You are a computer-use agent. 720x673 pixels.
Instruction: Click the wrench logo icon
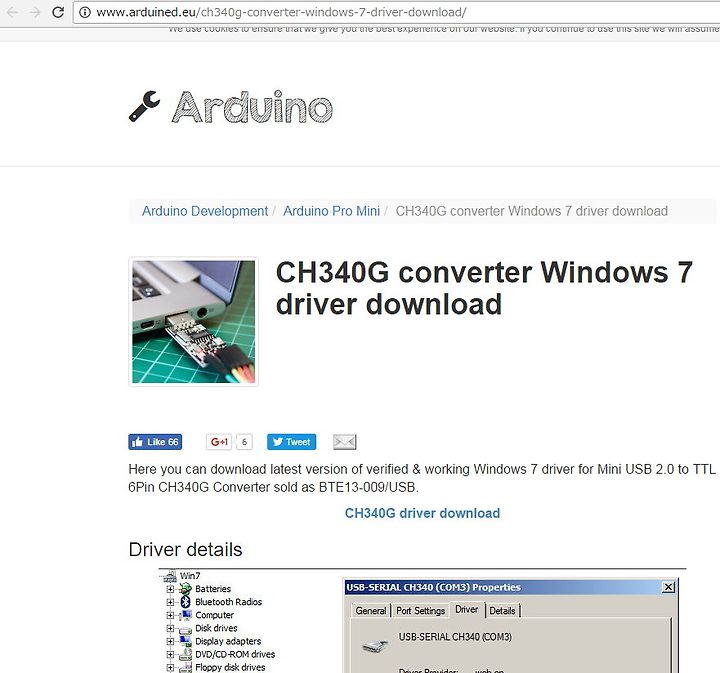(144, 107)
